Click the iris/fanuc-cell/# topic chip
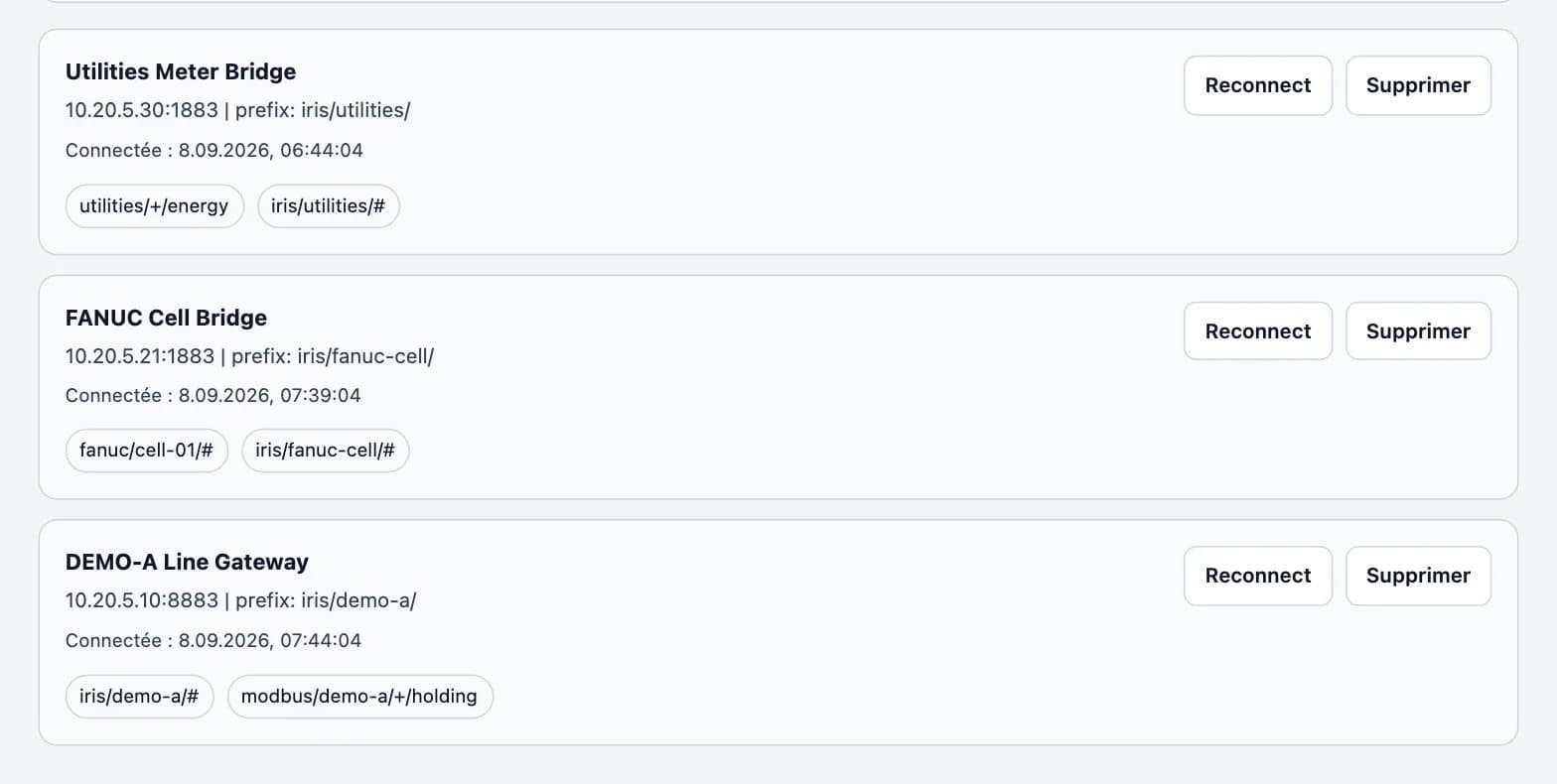 click(x=326, y=451)
